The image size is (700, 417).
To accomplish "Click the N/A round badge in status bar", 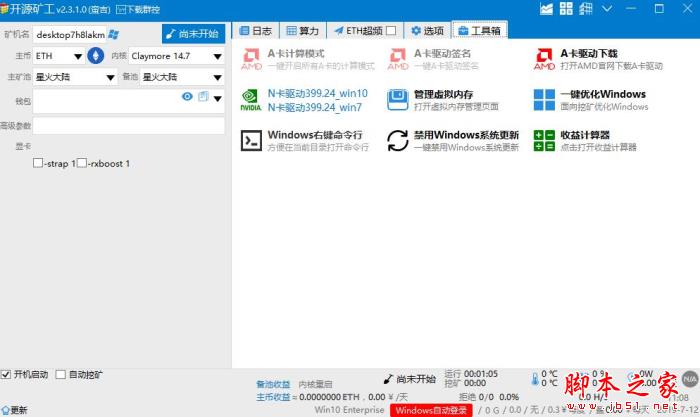I will point(690,379).
